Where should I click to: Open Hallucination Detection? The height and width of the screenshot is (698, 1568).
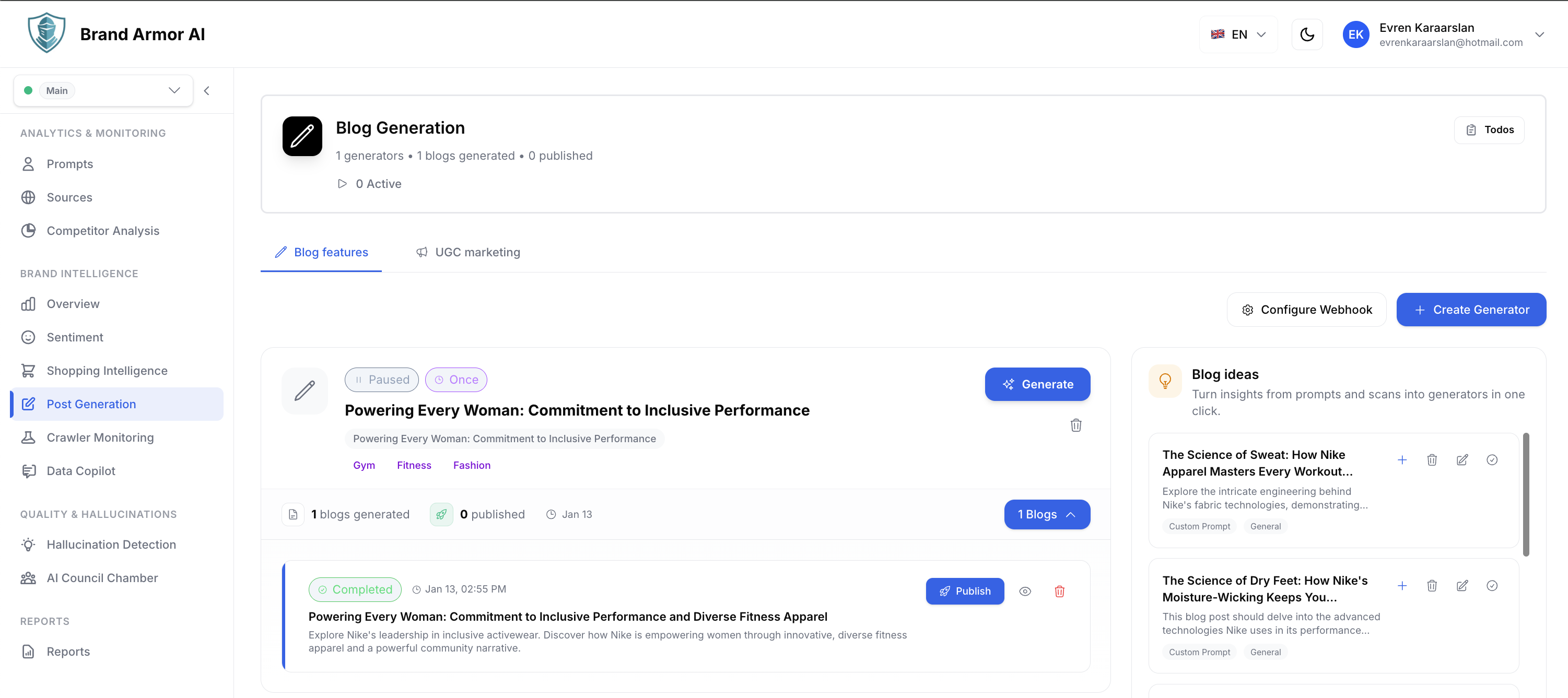(x=111, y=544)
